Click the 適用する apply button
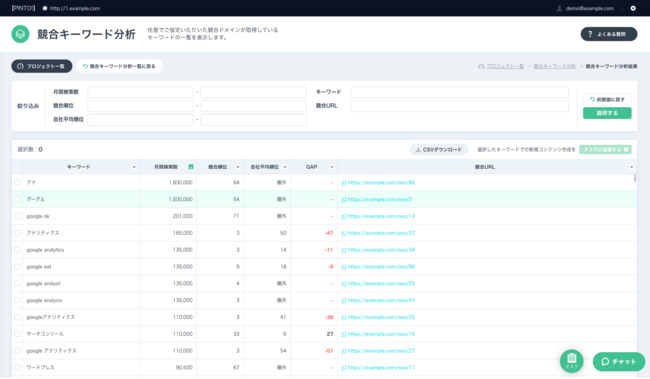Image resolution: width=650 pixels, height=379 pixels. [x=607, y=113]
